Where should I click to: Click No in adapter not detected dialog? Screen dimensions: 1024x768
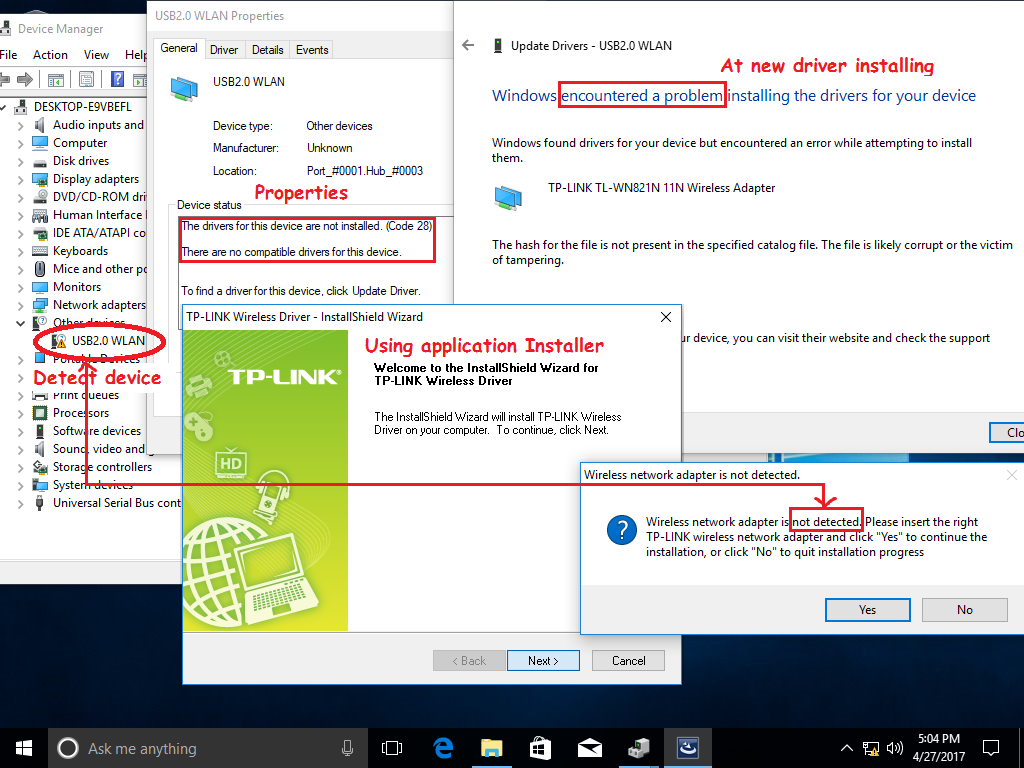pyautogui.click(x=965, y=609)
